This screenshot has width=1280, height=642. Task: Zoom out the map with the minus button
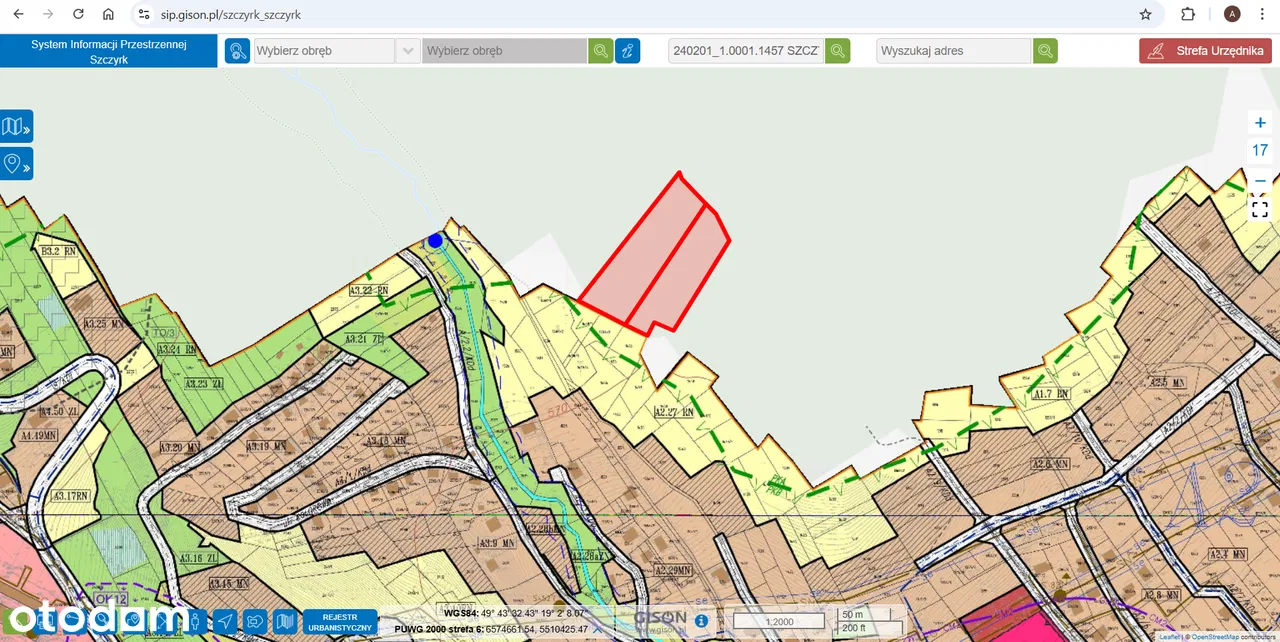tap(1260, 180)
